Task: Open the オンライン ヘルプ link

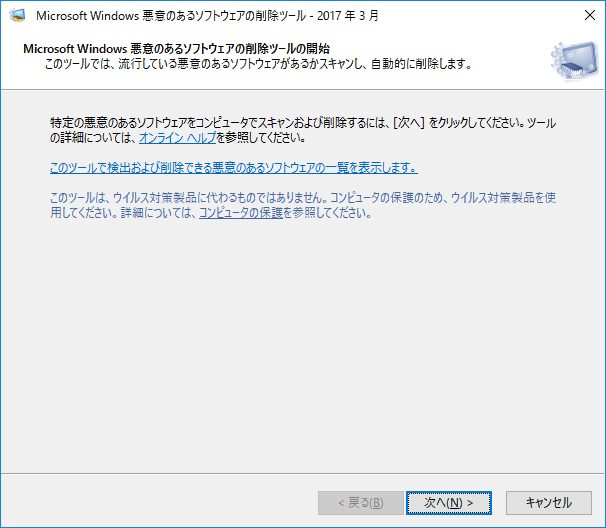Action: point(177,138)
